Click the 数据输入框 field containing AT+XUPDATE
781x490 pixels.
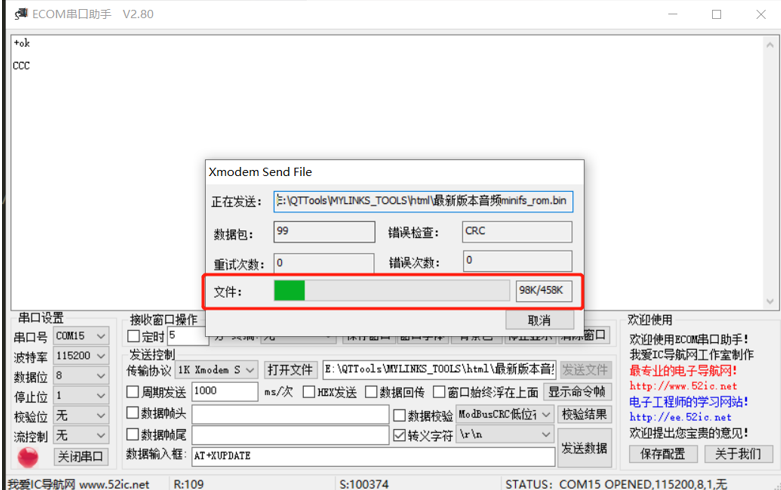pos(372,456)
